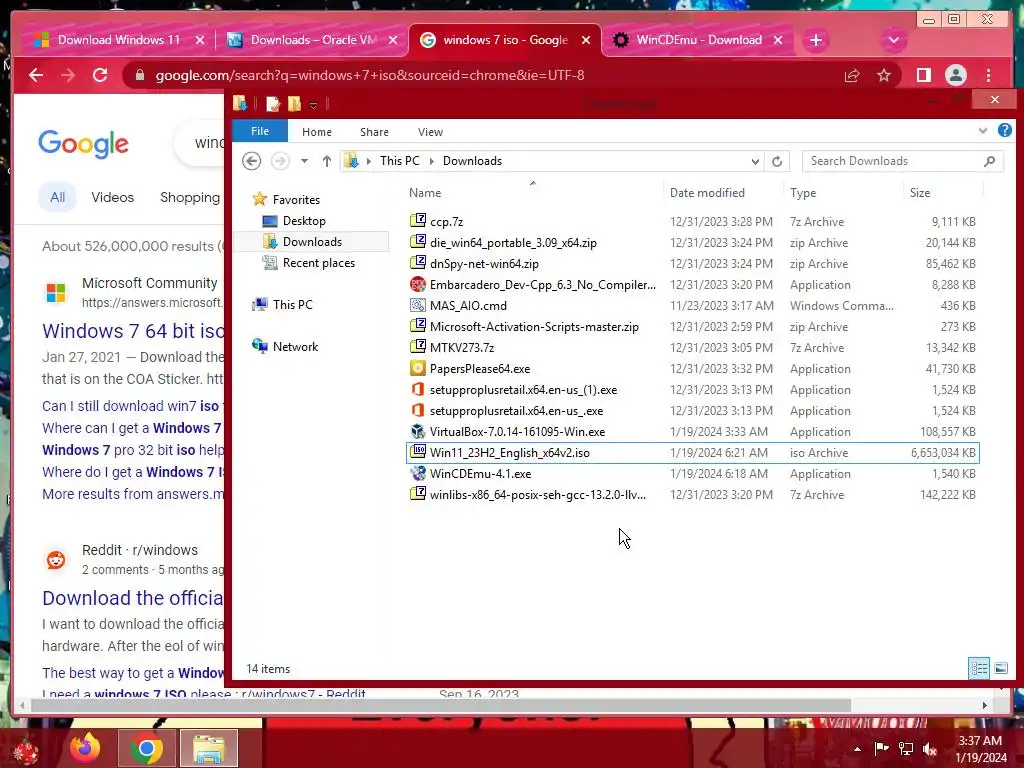
Task: Expand recent locations dropdown in Explorer
Action: pyautogui.click(x=304, y=161)
